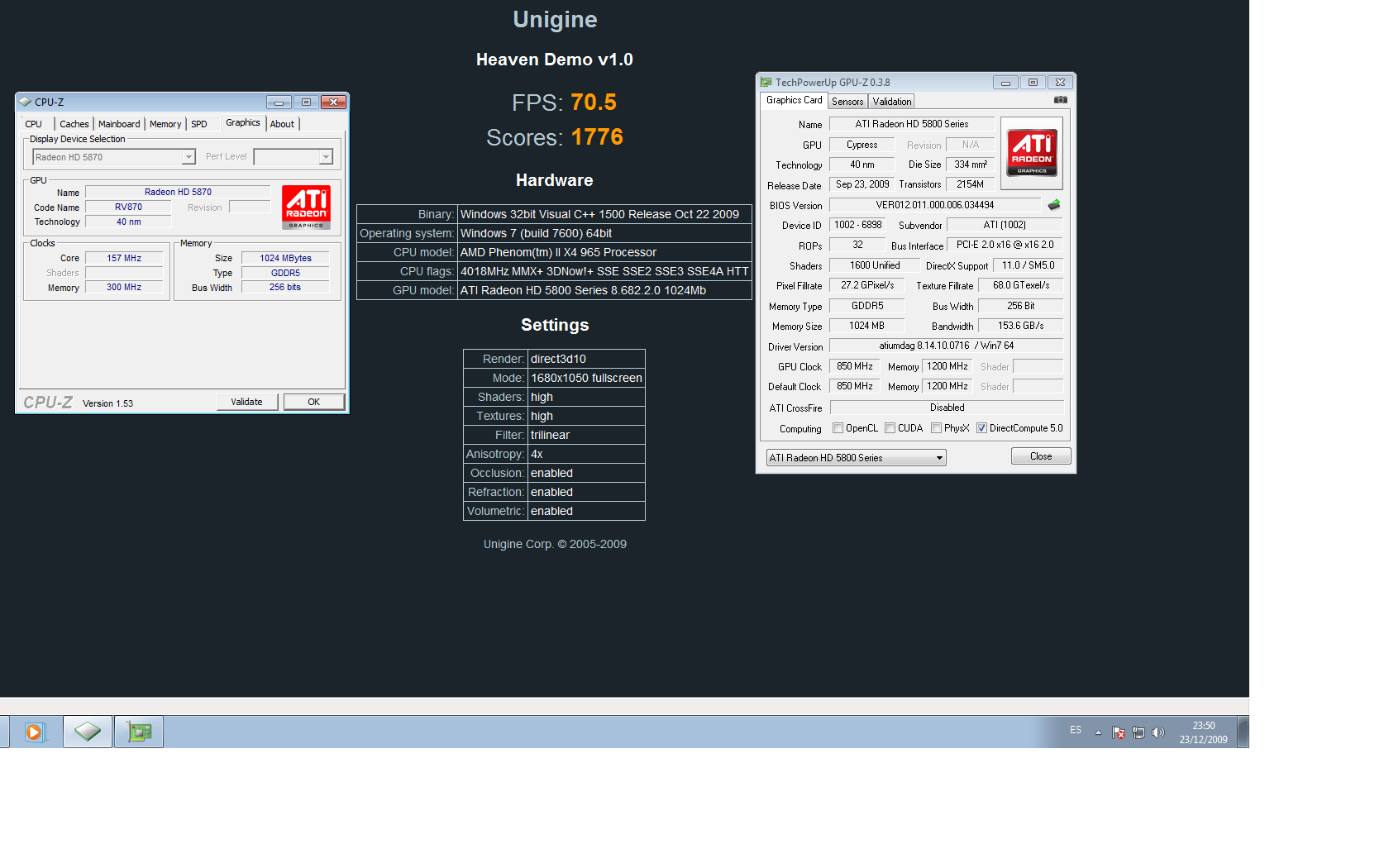Open the Perf Level dropdown
The height and width of the screenshot is (868, 1389).
pos(294,157)
